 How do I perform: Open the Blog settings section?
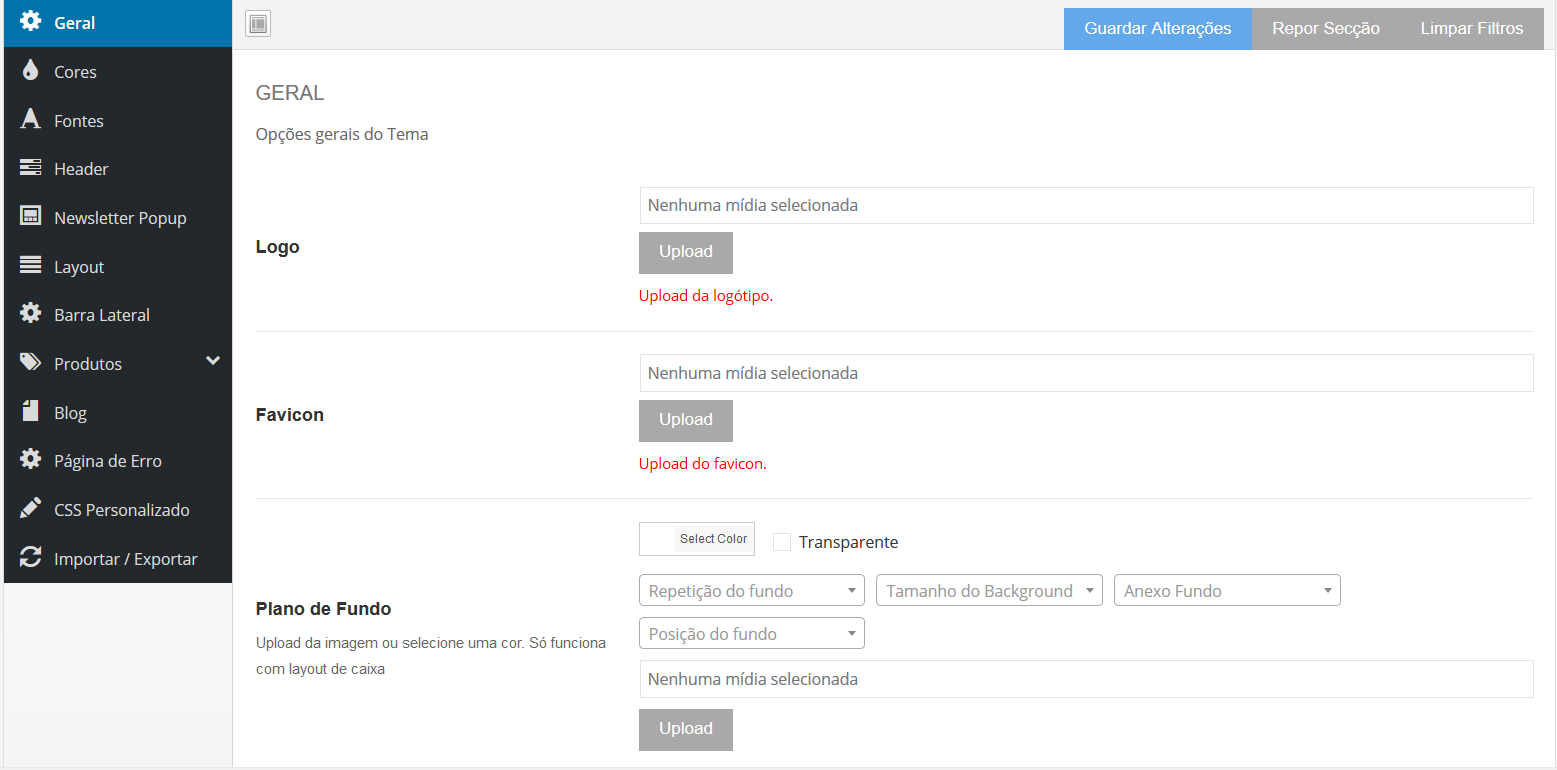point(70,413)
